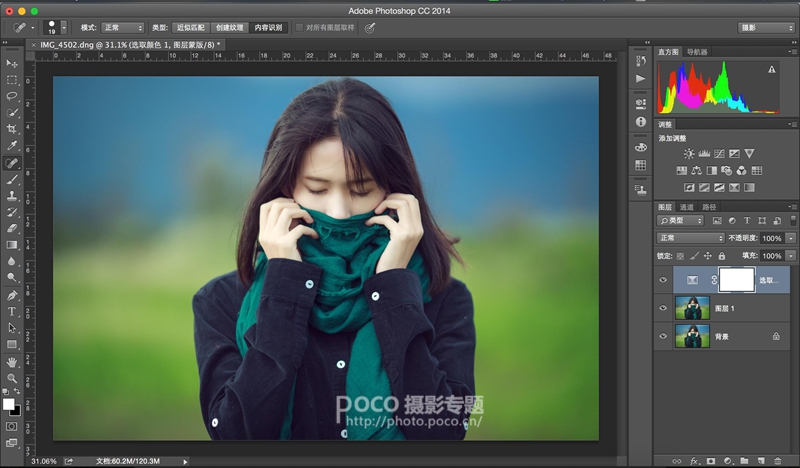Select the Crop tool in the toolbox
This screenshot has width=800, height=468.
(12, 129)
